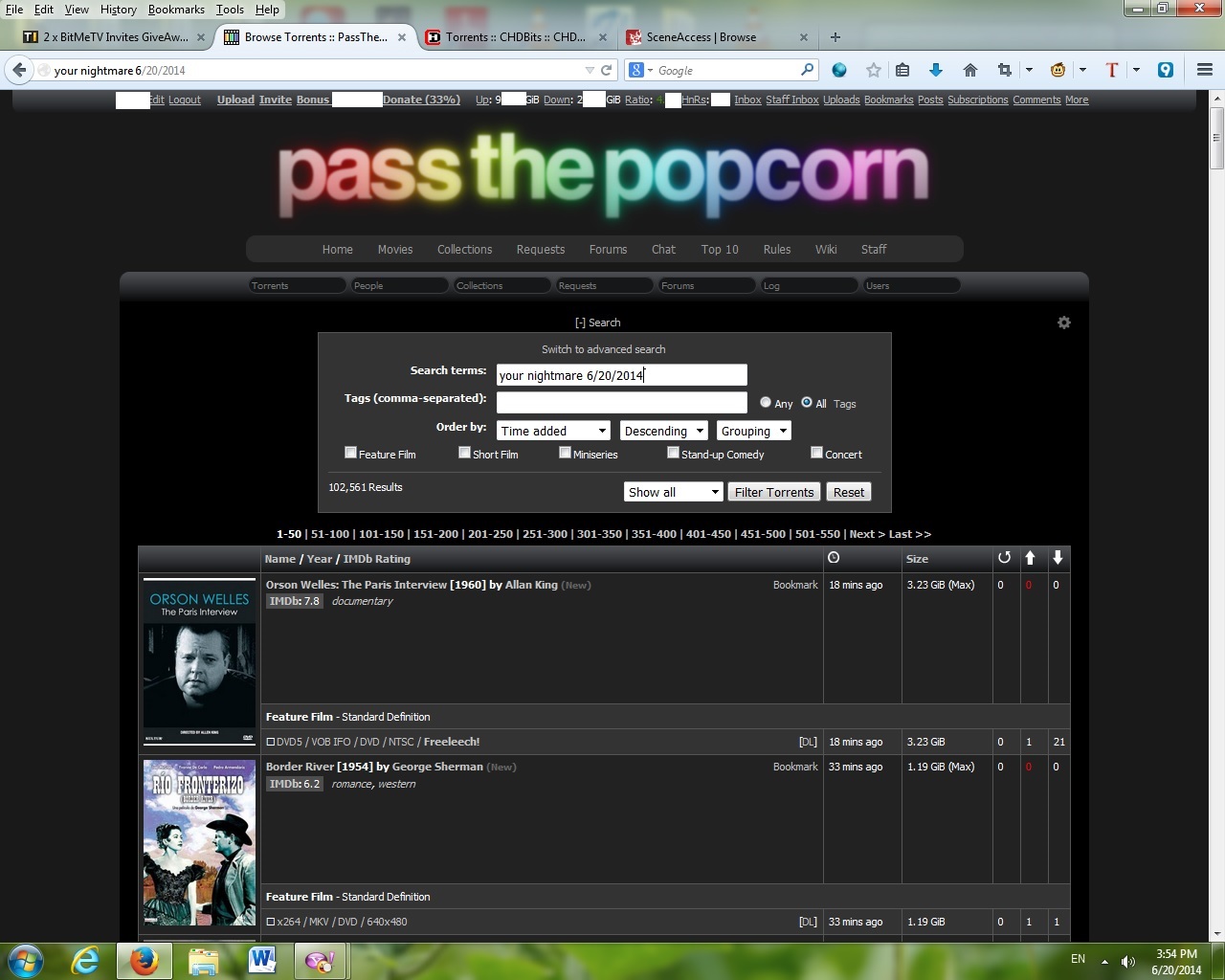
Task: Open the URL bar history dropdown arrow
Action: (590, 70)
